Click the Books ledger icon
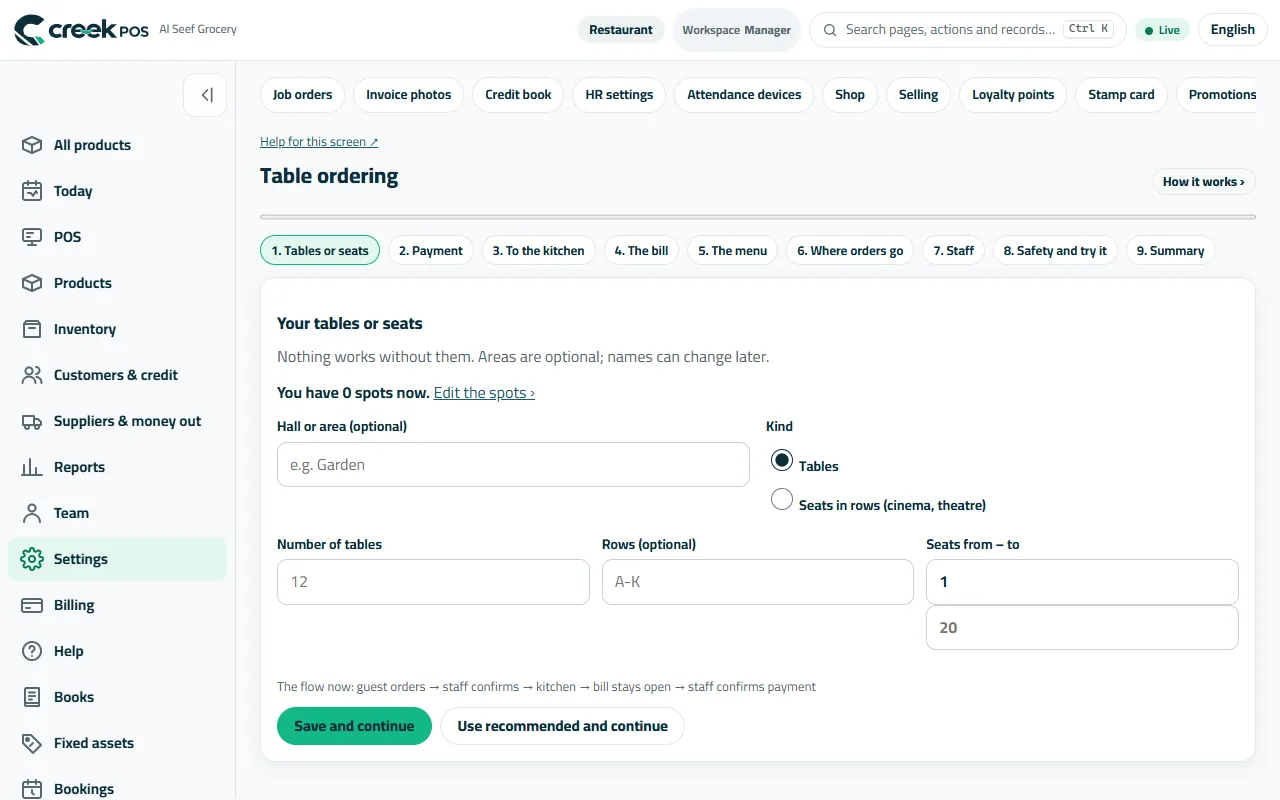Image resolution: width=1280 pixels, height=800 pixels. (x=32, y=697)
